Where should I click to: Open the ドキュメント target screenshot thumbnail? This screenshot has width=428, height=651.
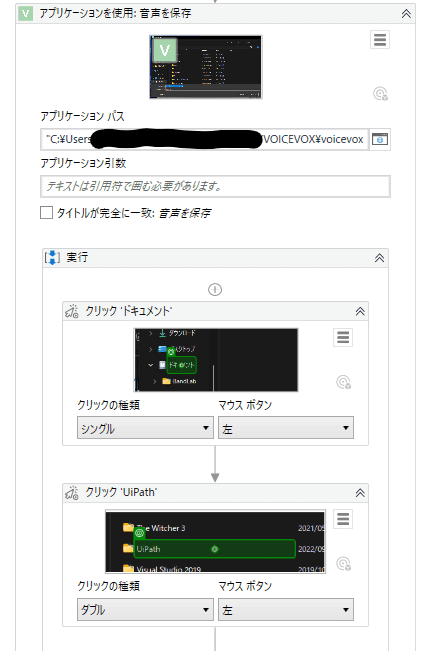click(x=215, y=360)
